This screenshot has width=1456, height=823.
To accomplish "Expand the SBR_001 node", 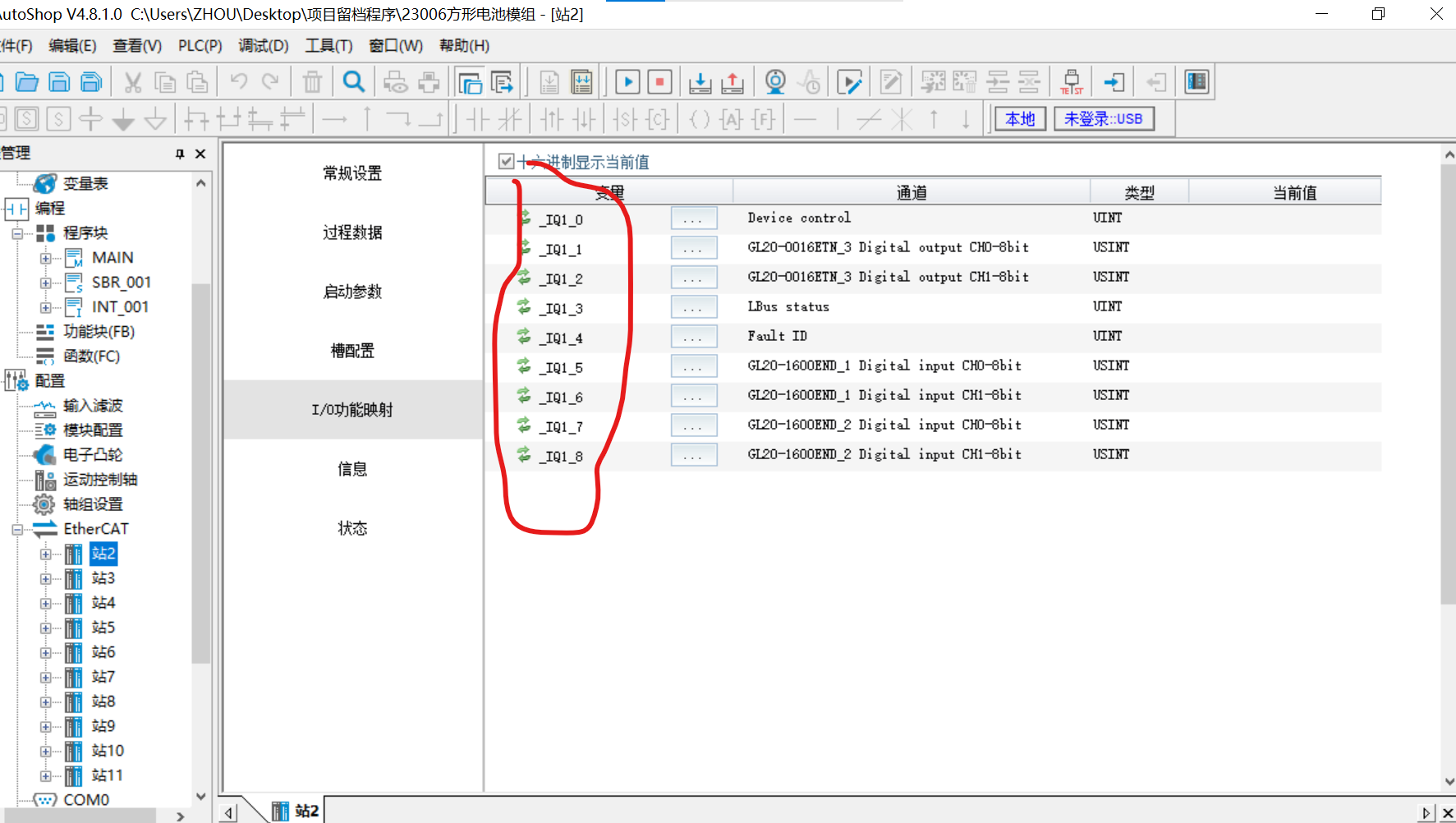I will [x=45, y=283].
